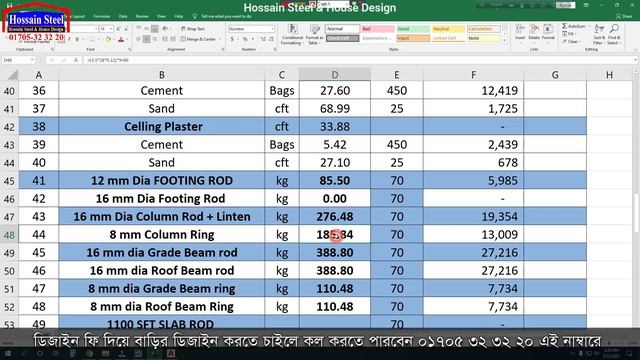Click the Insert Function fx icon
Screen dimensions: 640x360
click(76, 60)
